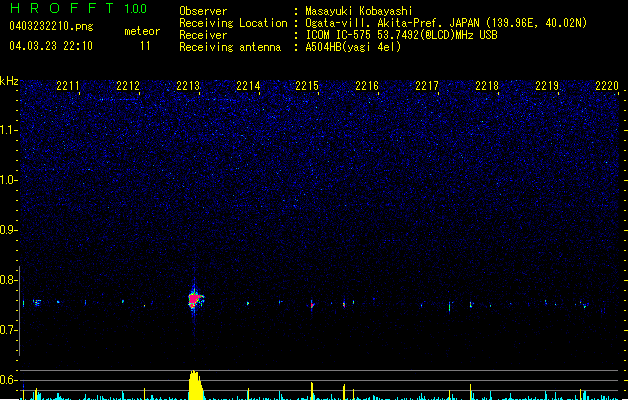
Task: Click the 0.7 frequency axis label
Action: (x=9, y=330)
